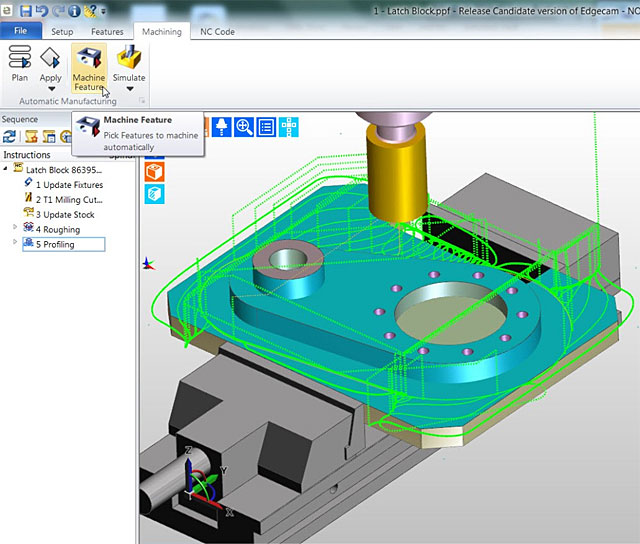
Task: Click the third Sequence toolbar window icon
Action: [x=49, y=136]
